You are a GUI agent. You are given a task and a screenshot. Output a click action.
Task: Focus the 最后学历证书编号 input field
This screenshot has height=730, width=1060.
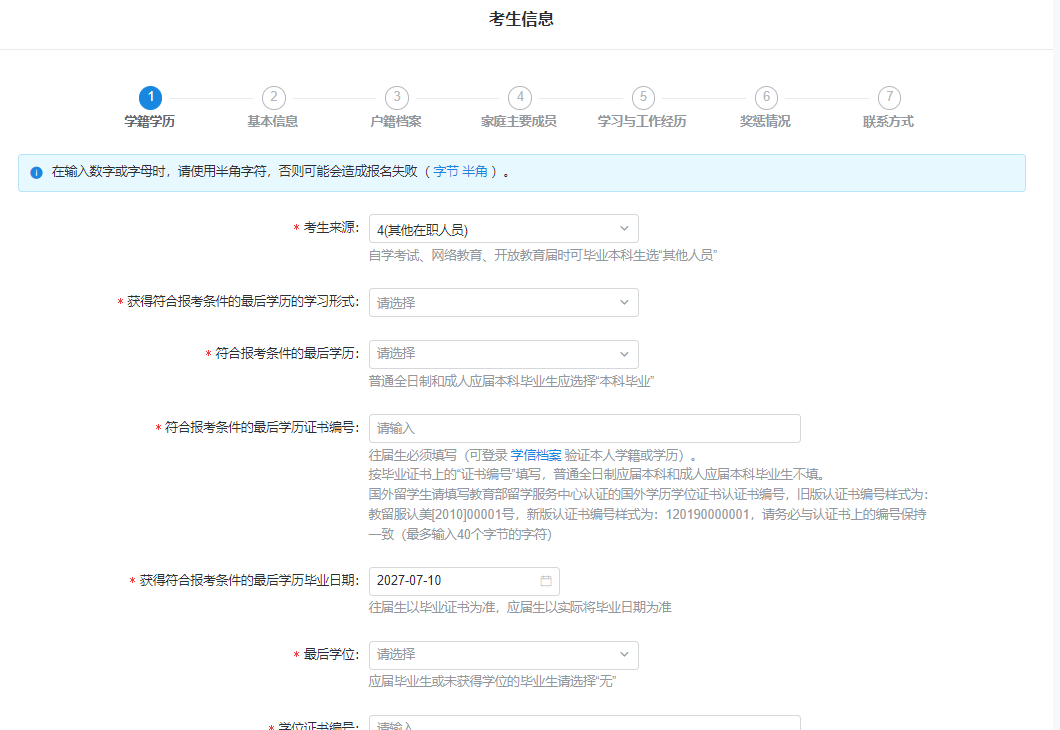point(585,429)
